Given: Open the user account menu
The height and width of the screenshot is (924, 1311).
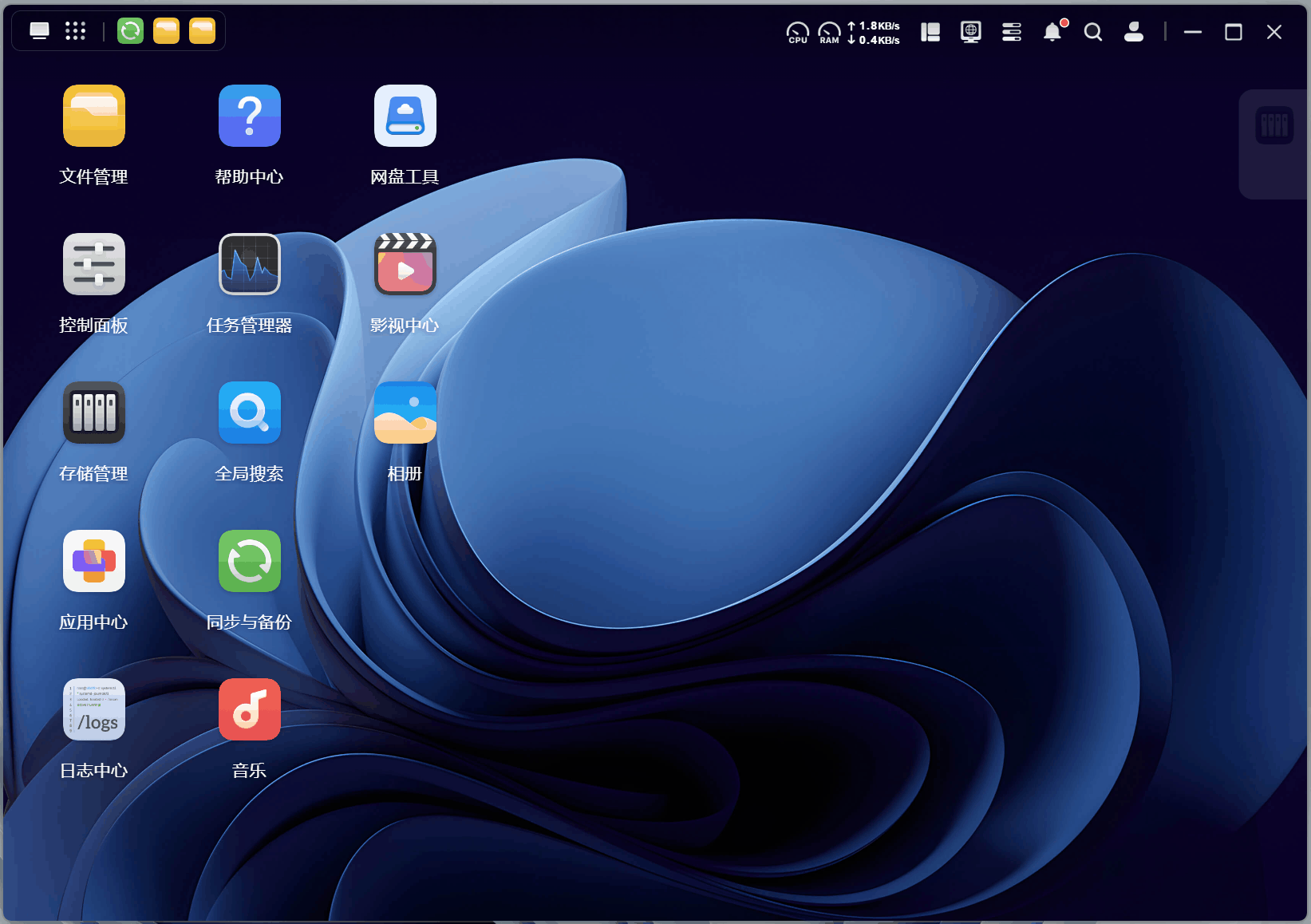Looking at the screenshot, I should [x=1134, y=32].
